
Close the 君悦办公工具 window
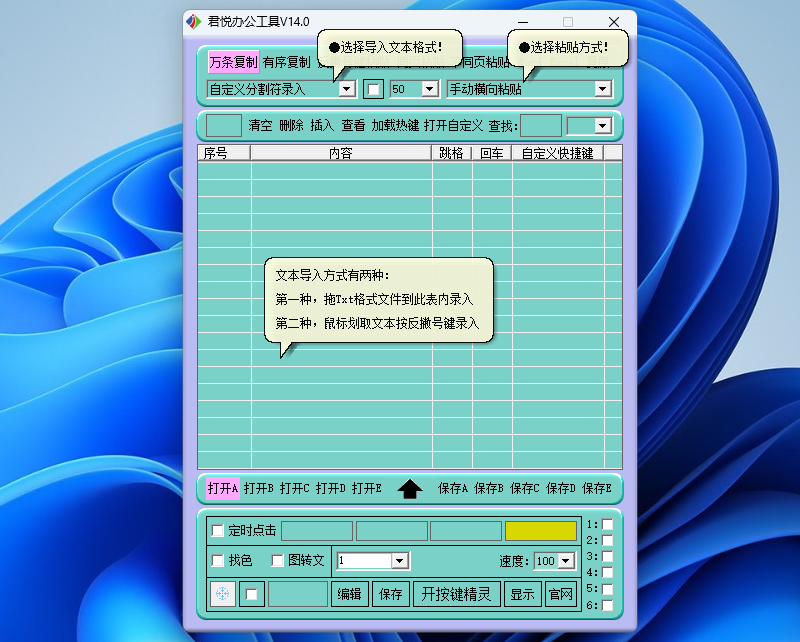point(614,22)
